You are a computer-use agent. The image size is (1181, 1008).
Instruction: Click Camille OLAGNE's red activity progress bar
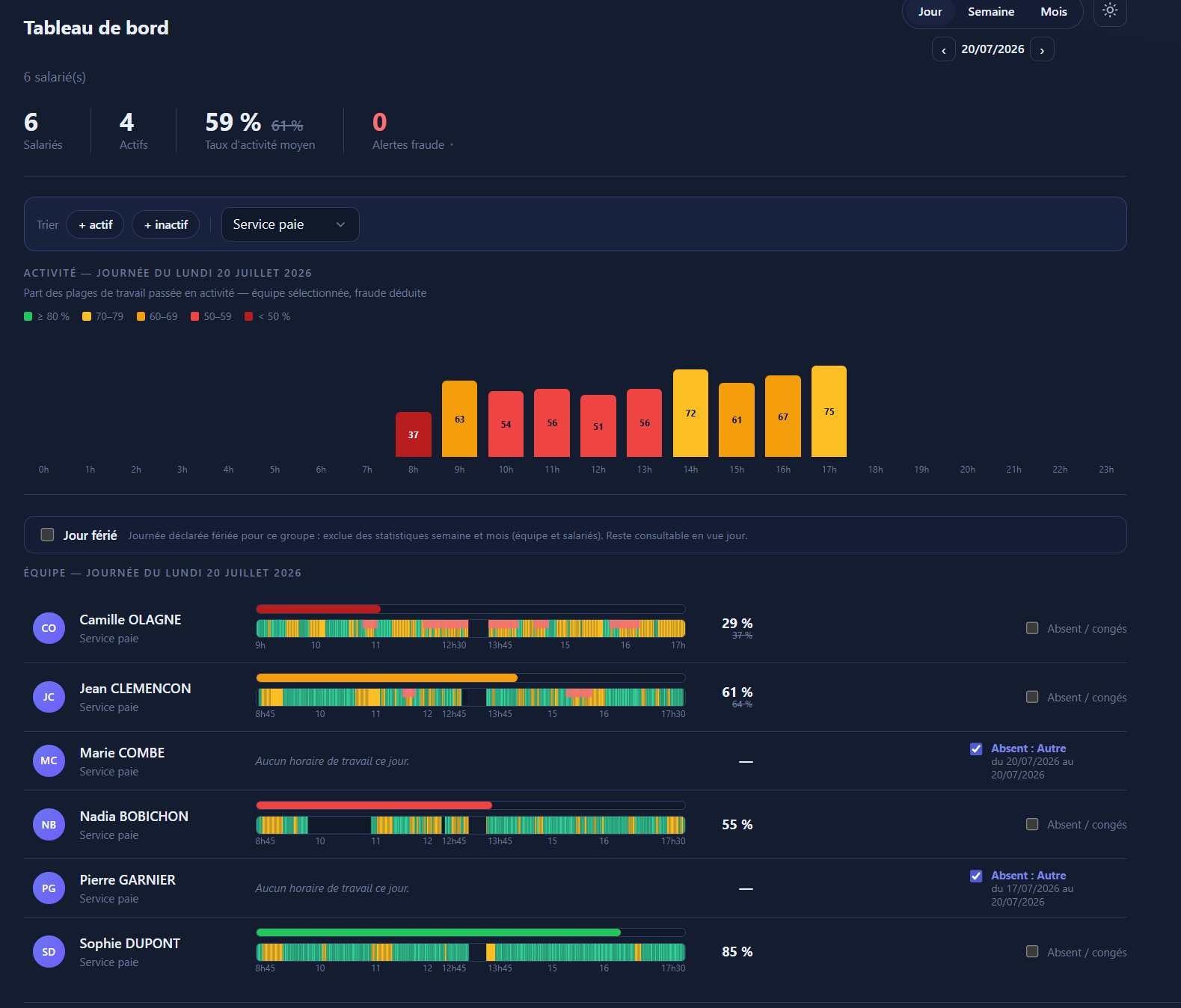(319, 609)
